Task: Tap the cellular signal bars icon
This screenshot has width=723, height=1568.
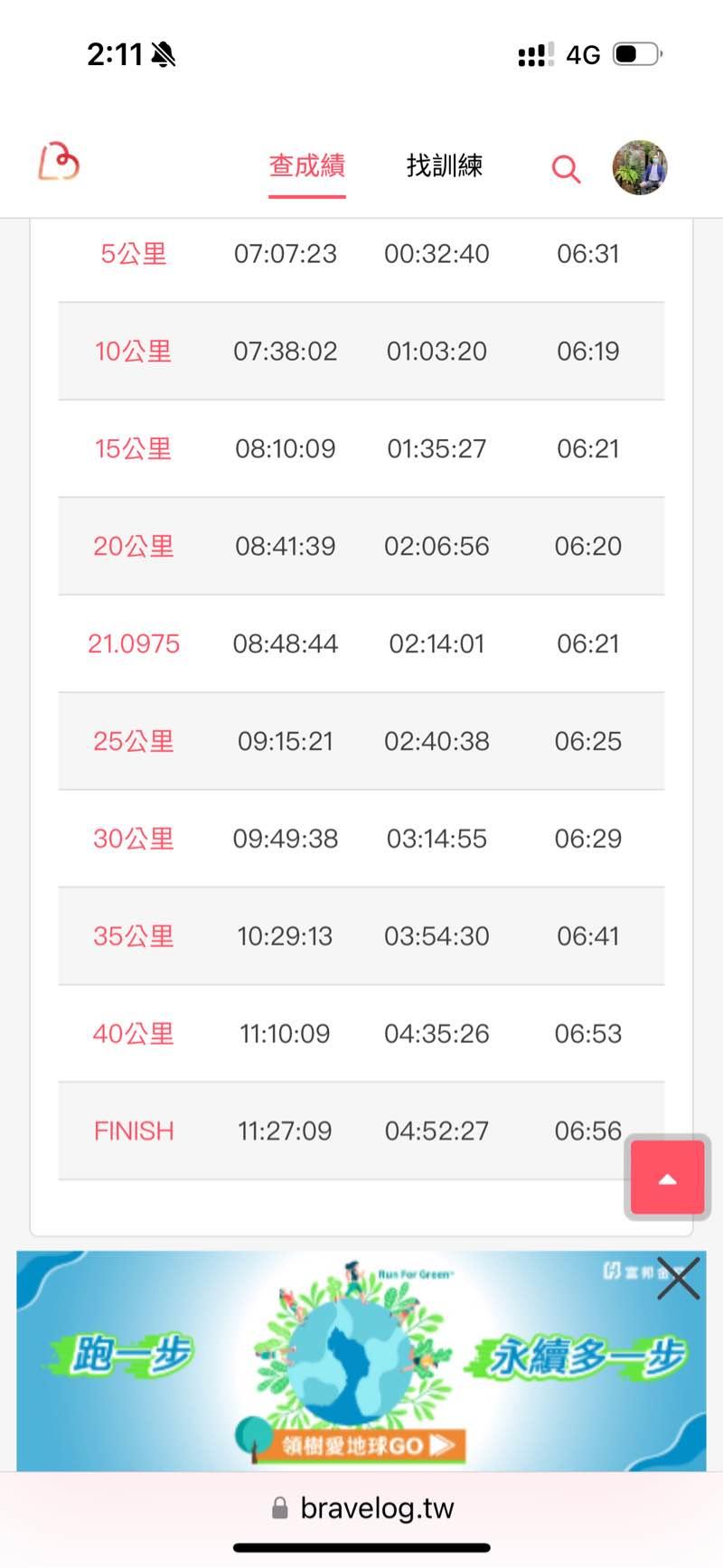Action: 536,55
